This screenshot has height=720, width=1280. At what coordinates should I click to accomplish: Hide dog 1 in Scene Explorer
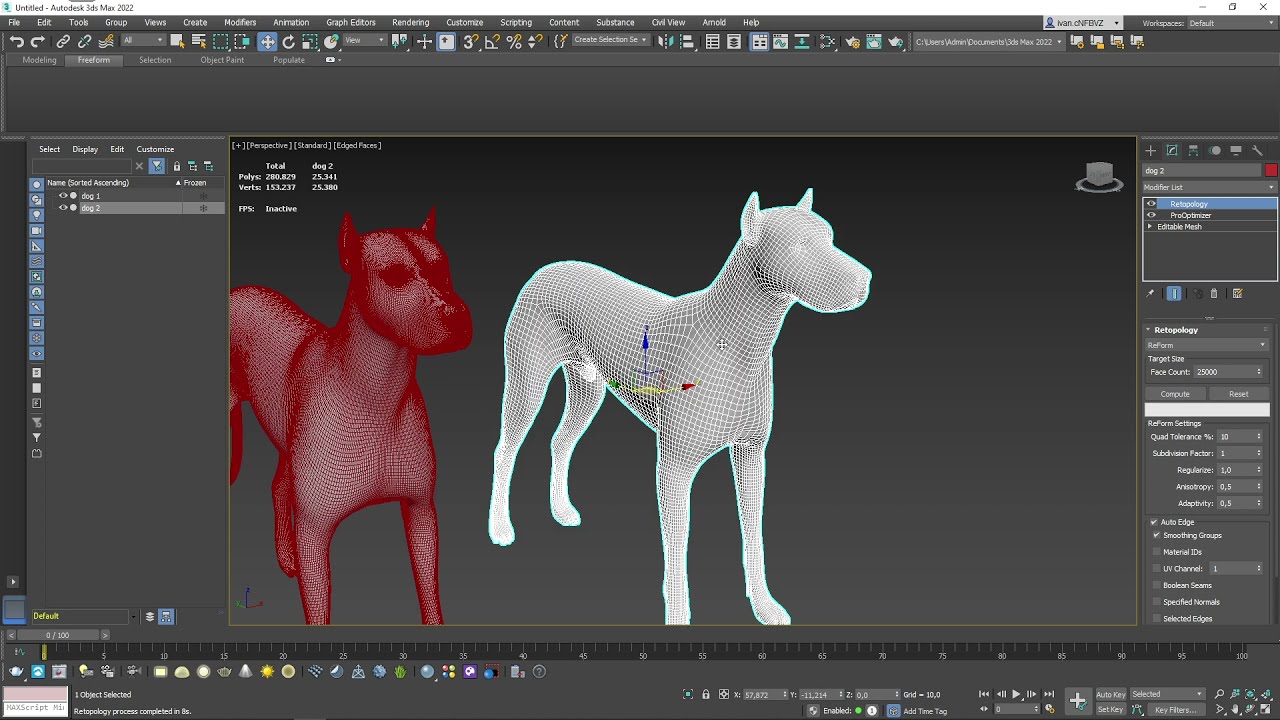click(63, 196)
